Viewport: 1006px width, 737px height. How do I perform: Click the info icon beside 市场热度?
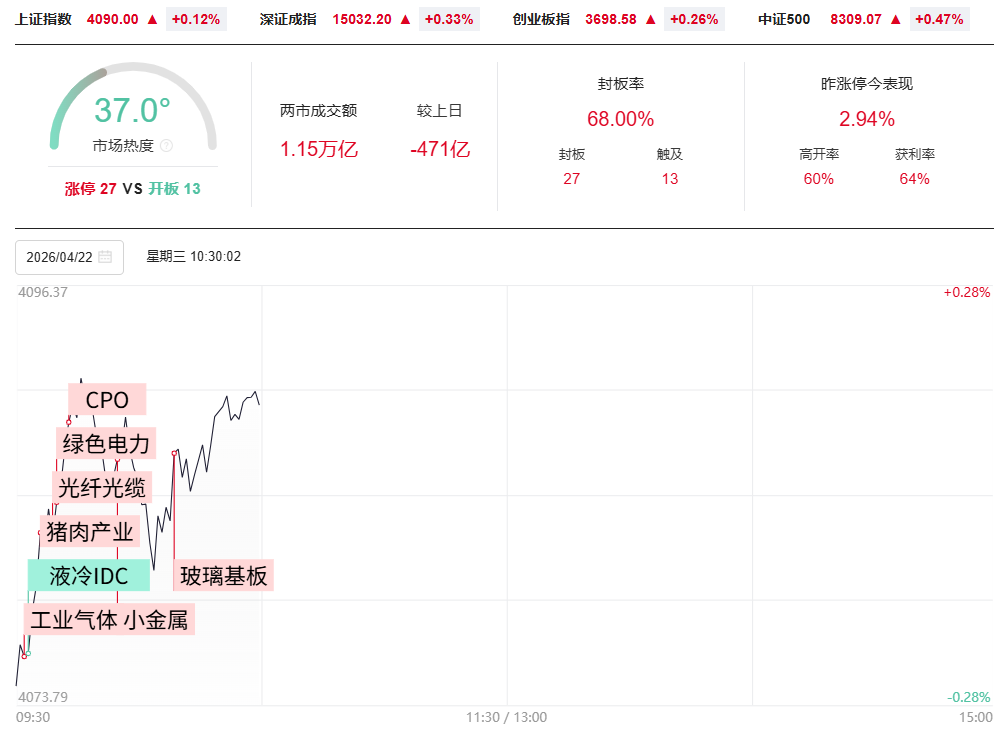pyautogui.click(x=166, y=146)
